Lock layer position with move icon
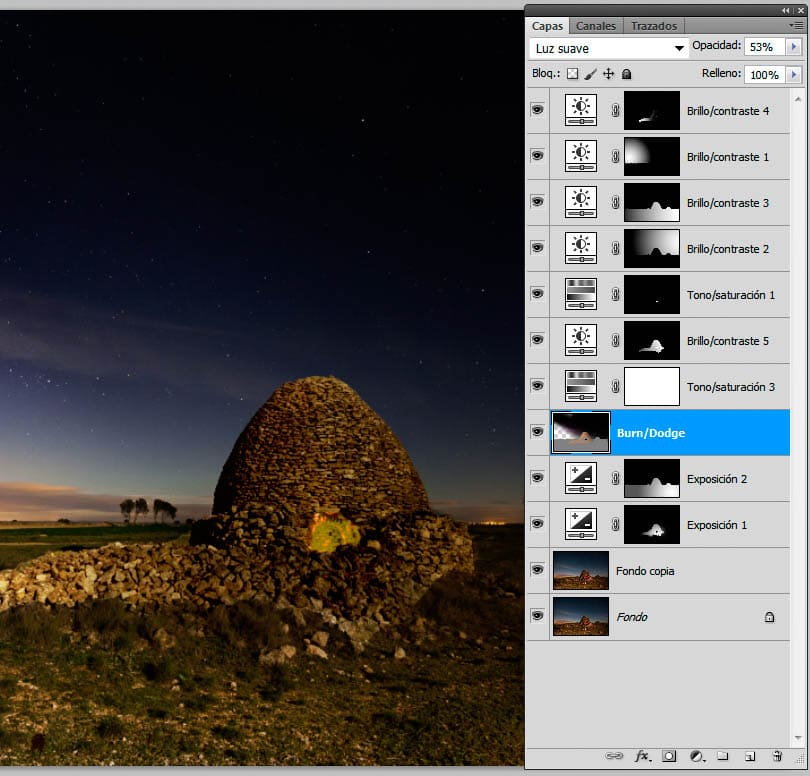Screen dimensions: 810x776 (x=608, y=74)
